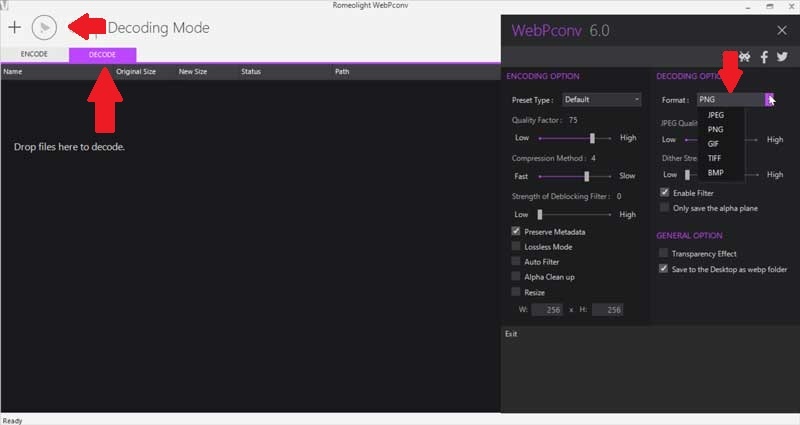Viewport: 800px width, 425px height.
Task: Tick the Auto Filter checkbox
Action: coord(516,261)
